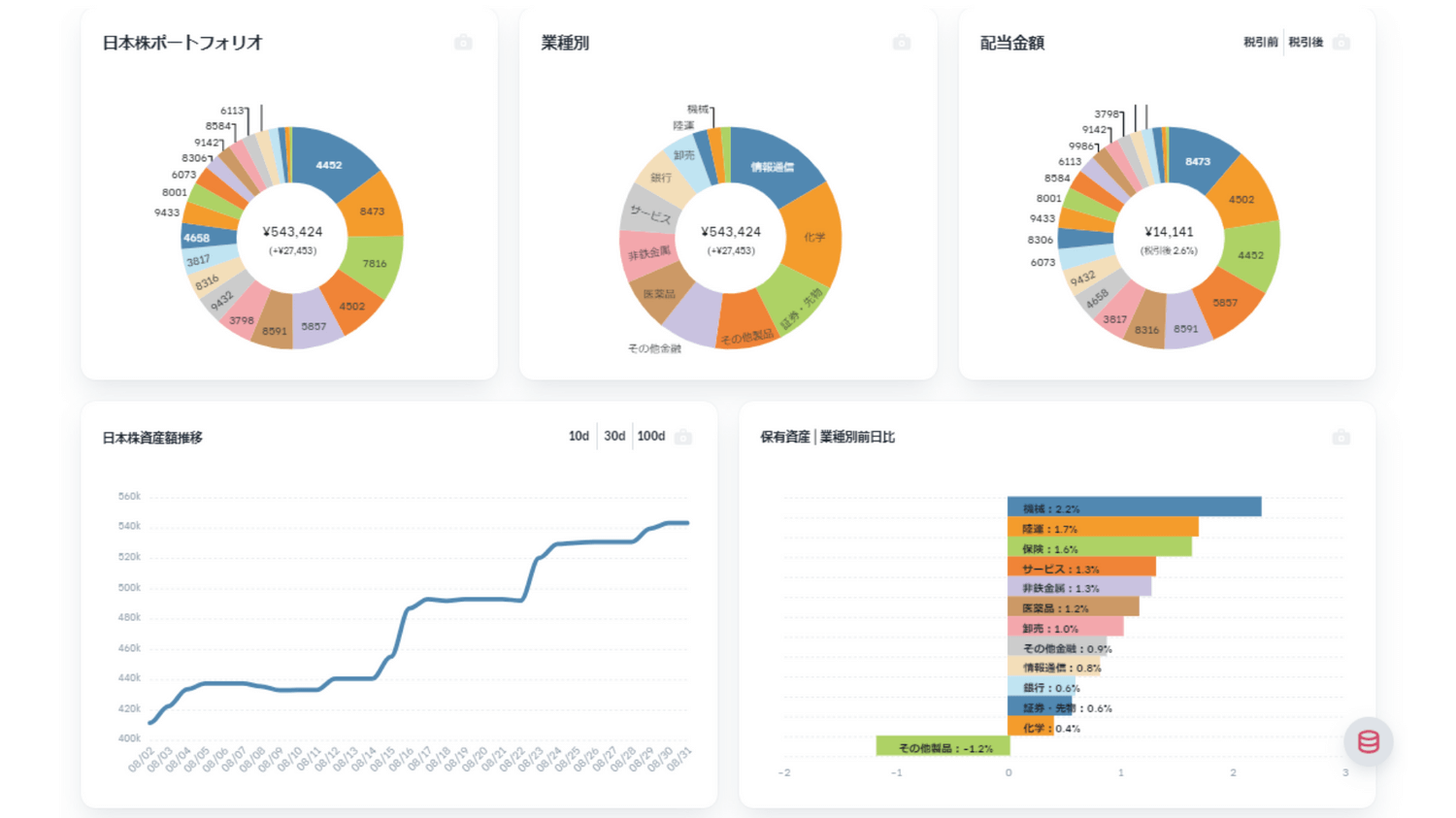Click the 陸運 1.7% bar
1456x818 pixels.
click(x=1104, y=528)
